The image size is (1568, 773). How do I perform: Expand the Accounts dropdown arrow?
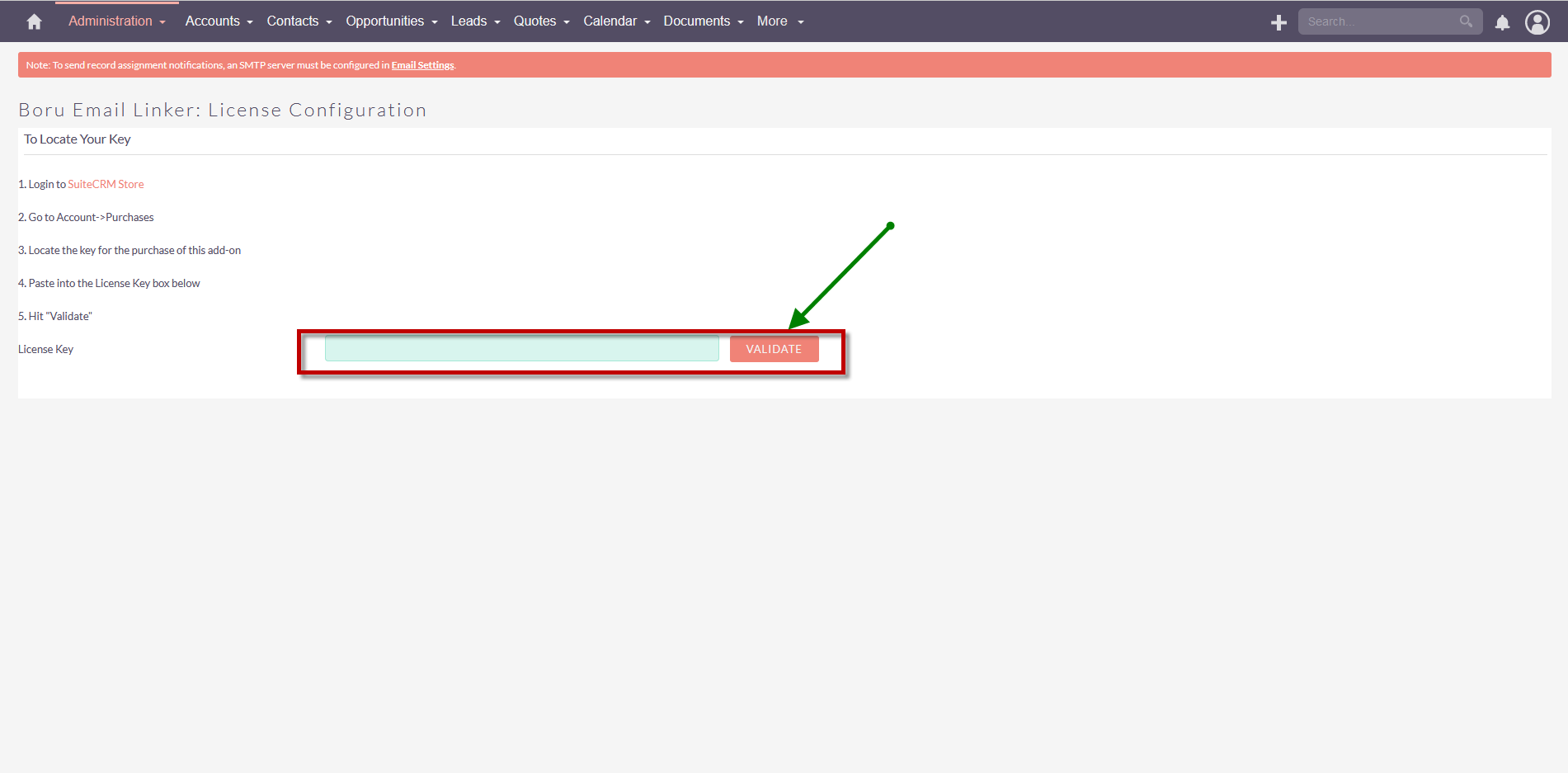coord(250,22)
